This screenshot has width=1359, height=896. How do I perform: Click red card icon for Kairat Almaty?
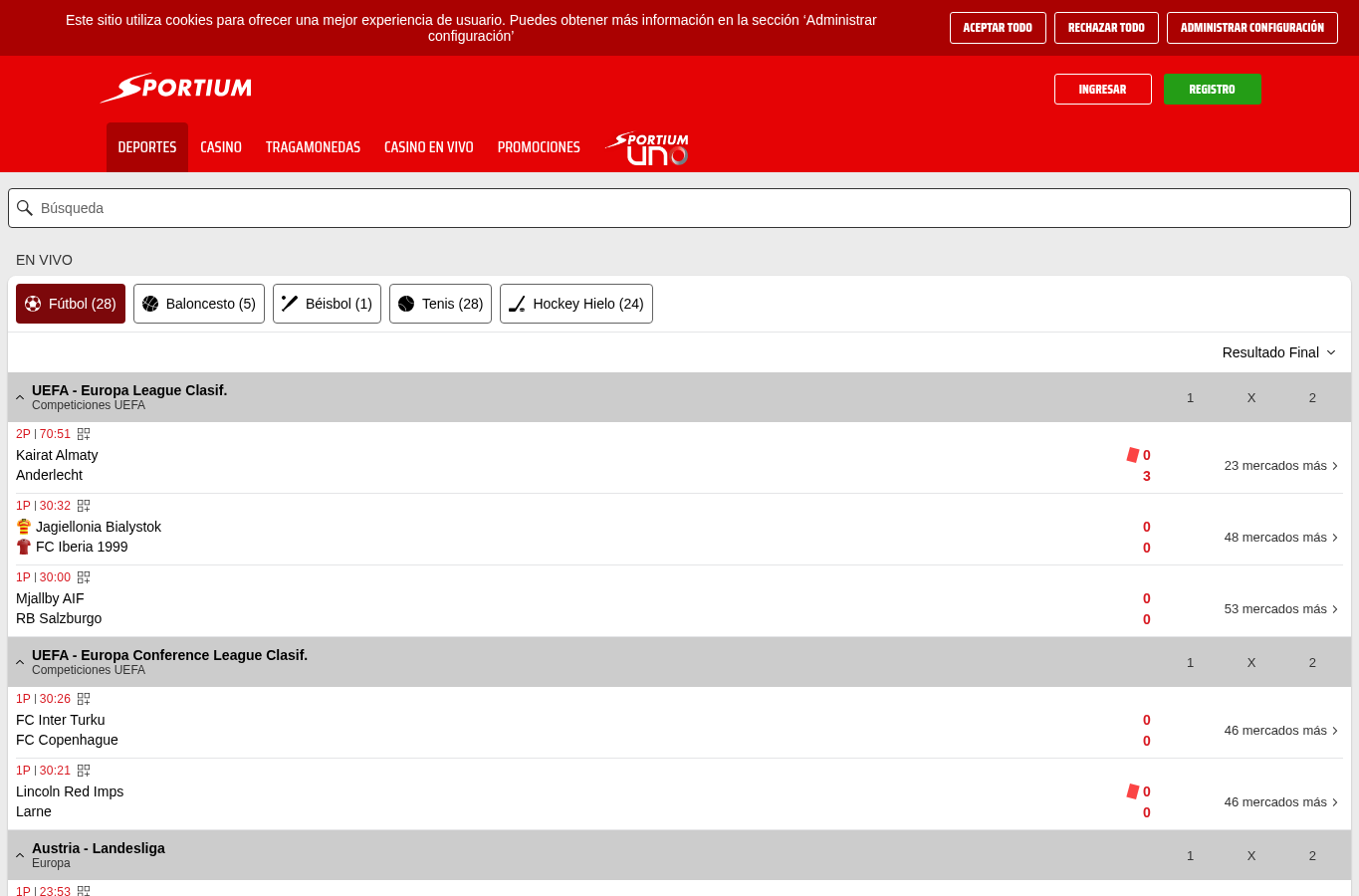[x=1132, y=455]
